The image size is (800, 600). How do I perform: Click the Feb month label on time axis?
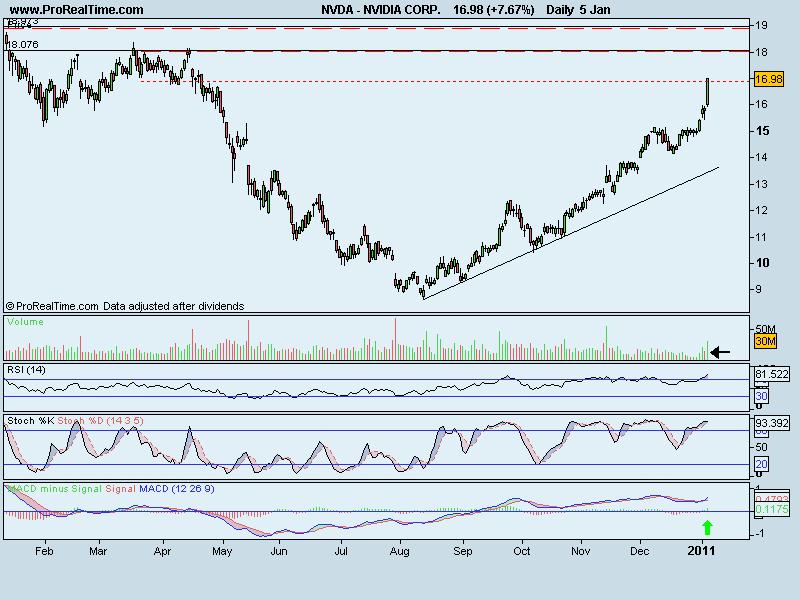tap(44, 551)
